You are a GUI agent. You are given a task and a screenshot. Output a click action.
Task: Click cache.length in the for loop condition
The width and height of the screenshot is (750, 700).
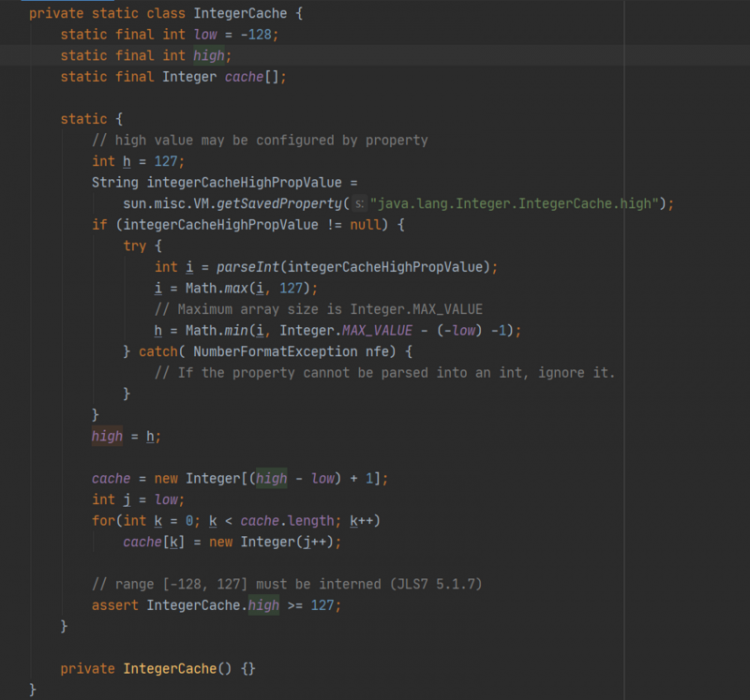[287, 521]
